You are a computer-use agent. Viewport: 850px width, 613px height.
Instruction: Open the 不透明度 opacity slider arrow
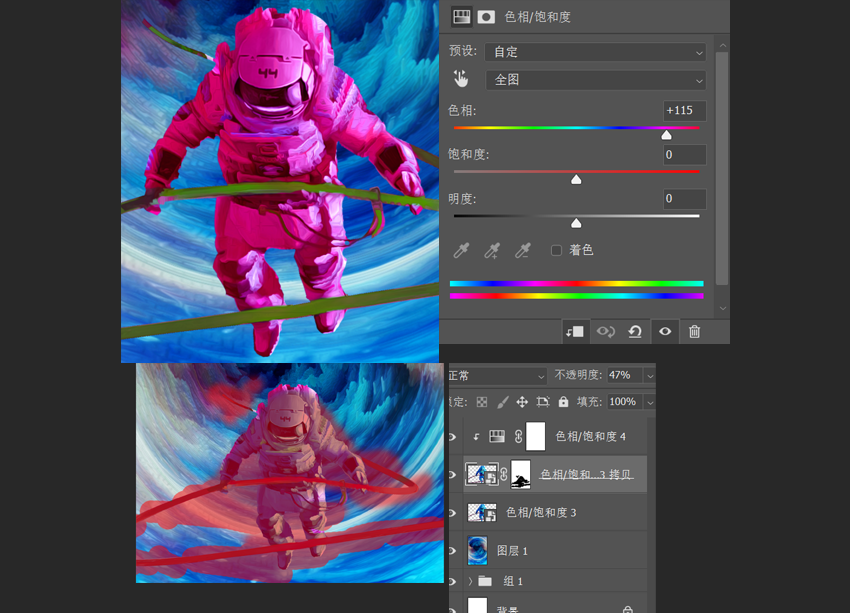(650, 376)
